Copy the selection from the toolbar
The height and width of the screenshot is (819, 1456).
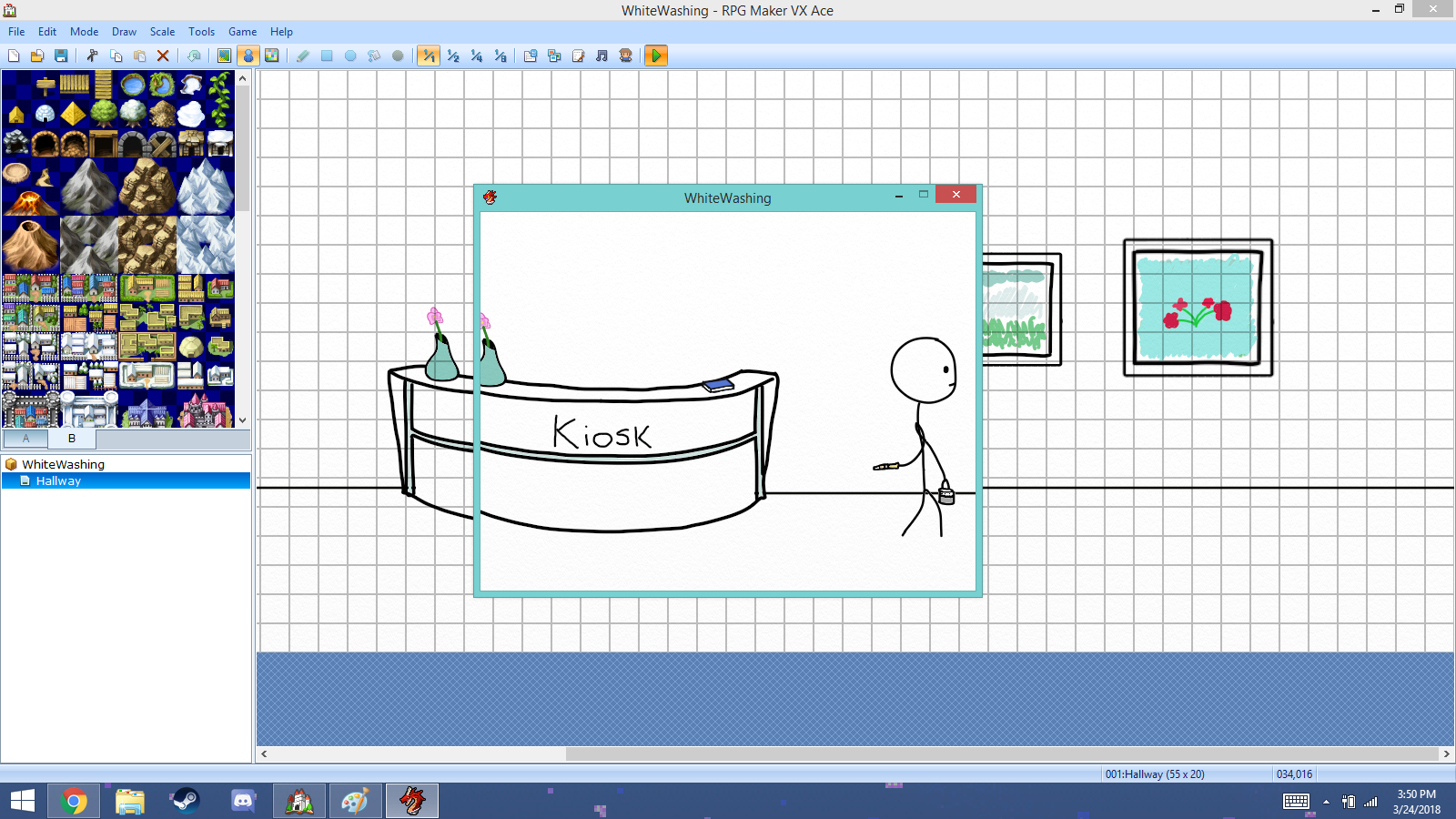click(x=116, y=56)
